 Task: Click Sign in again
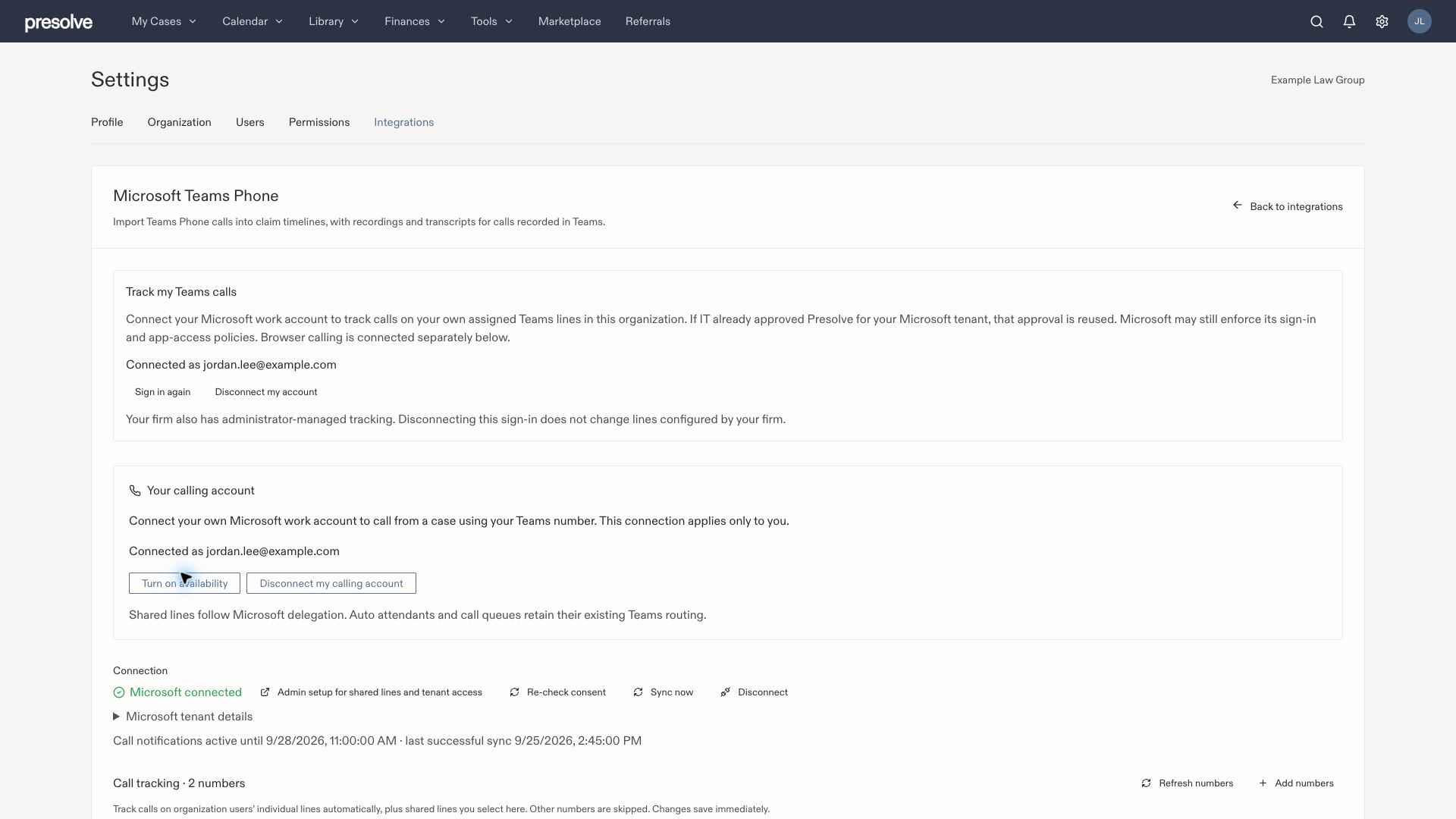click(162, 392)
